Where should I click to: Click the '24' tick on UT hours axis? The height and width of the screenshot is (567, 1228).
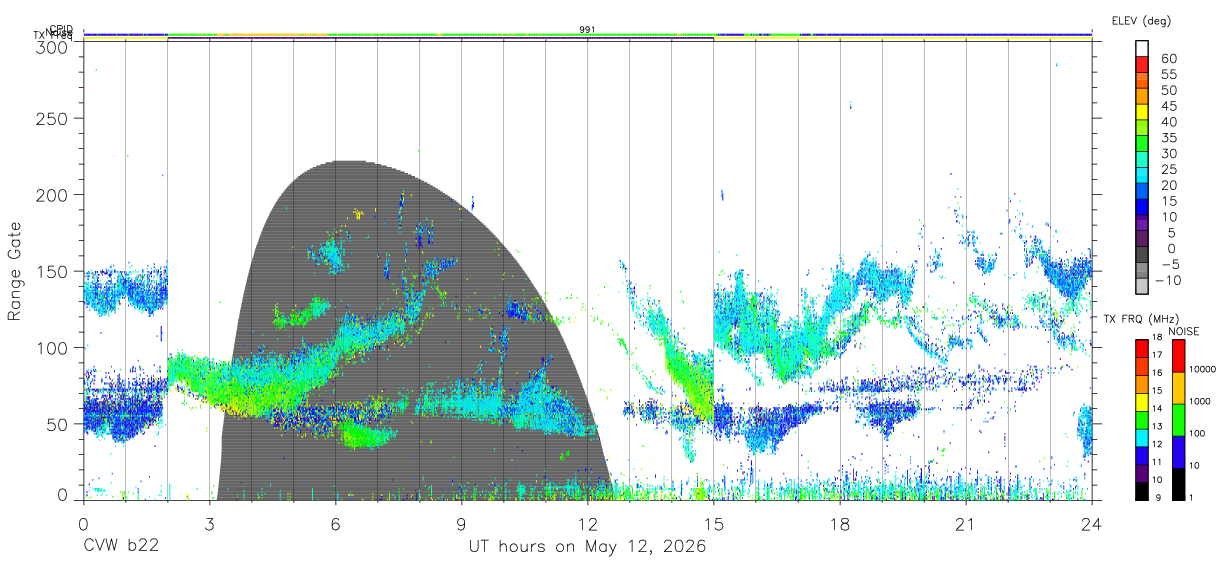tap(1092, 523)
